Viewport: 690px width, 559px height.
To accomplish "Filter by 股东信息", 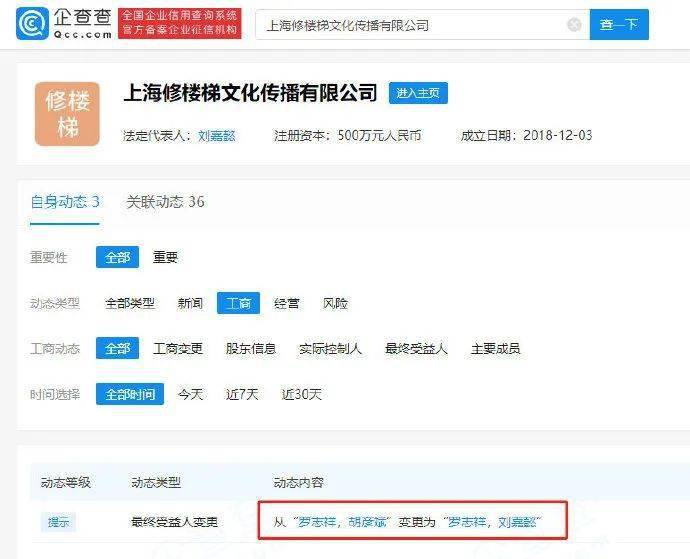I will click(251, 349).
